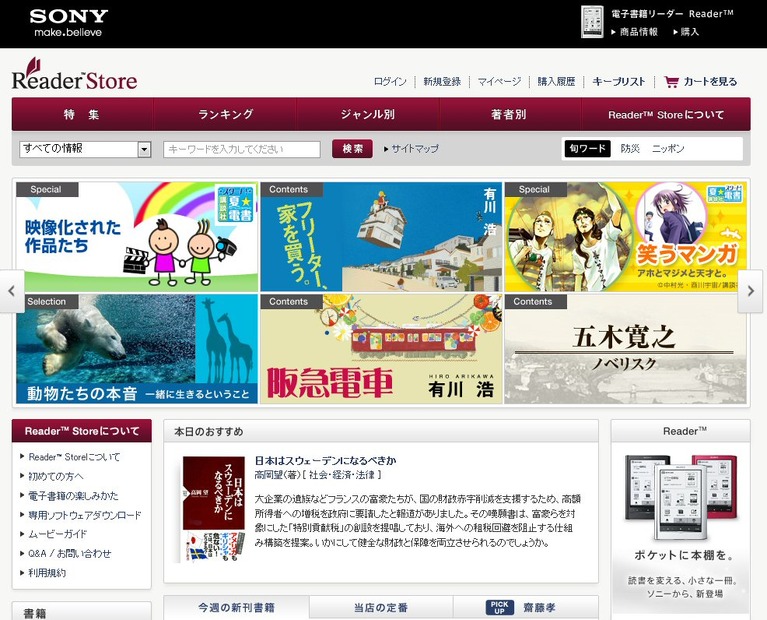
Task: Click the ニッポン trending keyword
Action: pyautogui.click(x=668, y=148)
